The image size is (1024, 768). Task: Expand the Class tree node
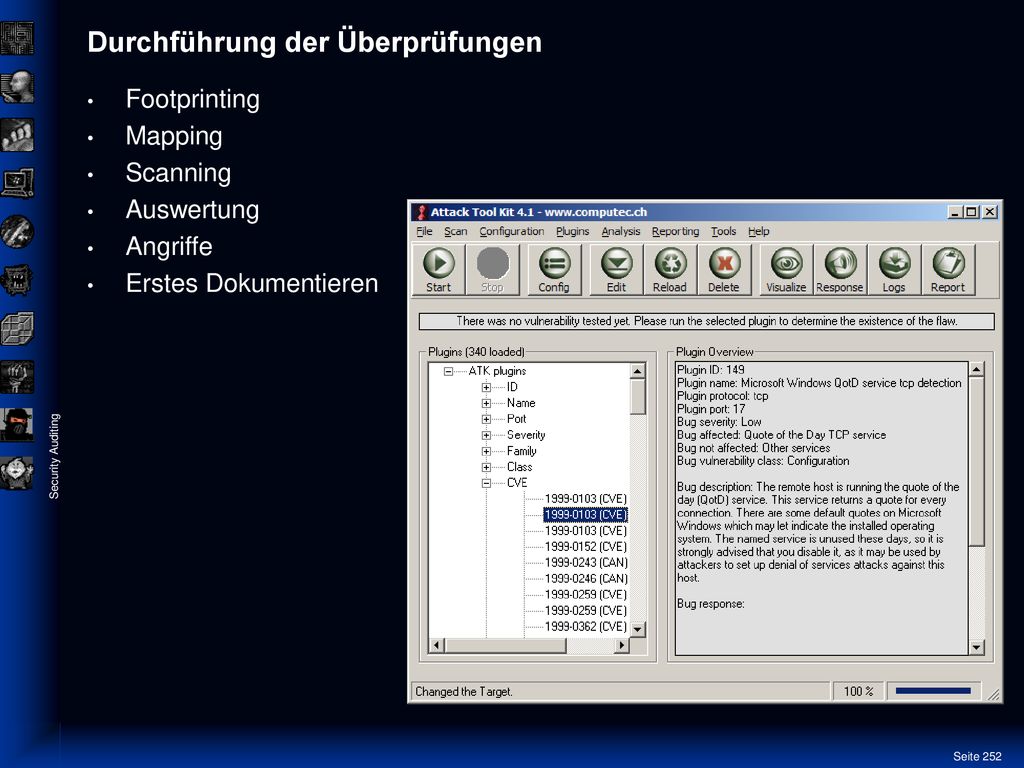click(487, 468)
